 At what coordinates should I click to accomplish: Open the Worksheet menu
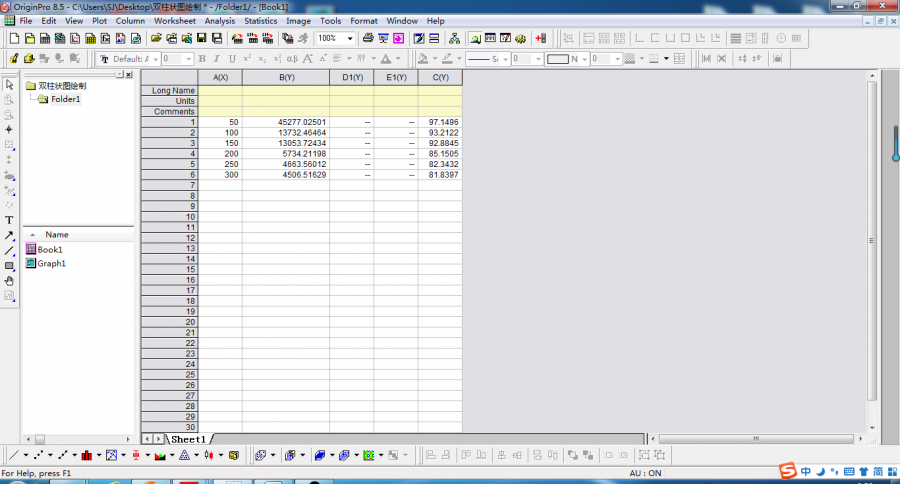point(174,20)
